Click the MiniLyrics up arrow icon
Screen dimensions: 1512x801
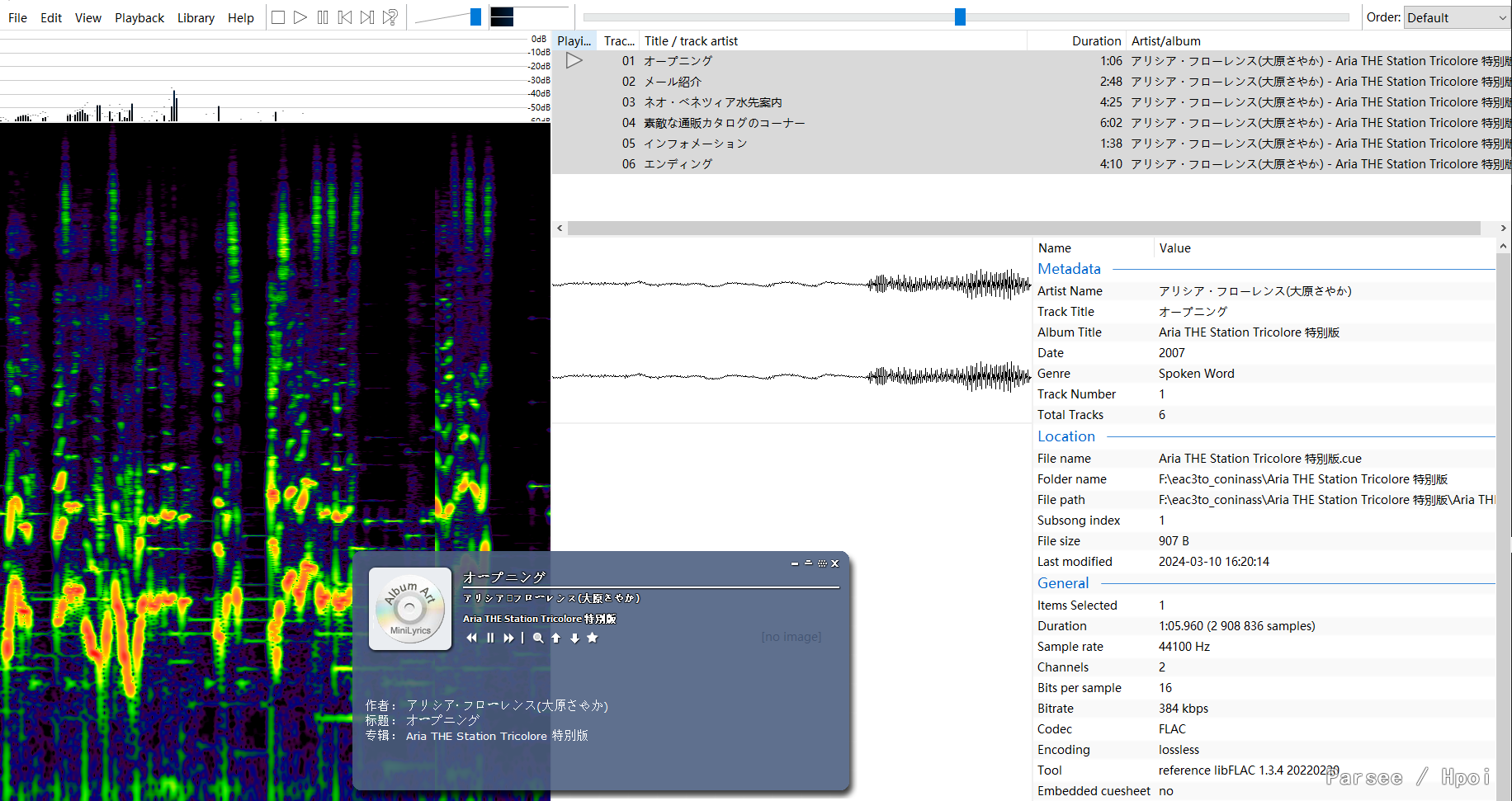(556, 638)
